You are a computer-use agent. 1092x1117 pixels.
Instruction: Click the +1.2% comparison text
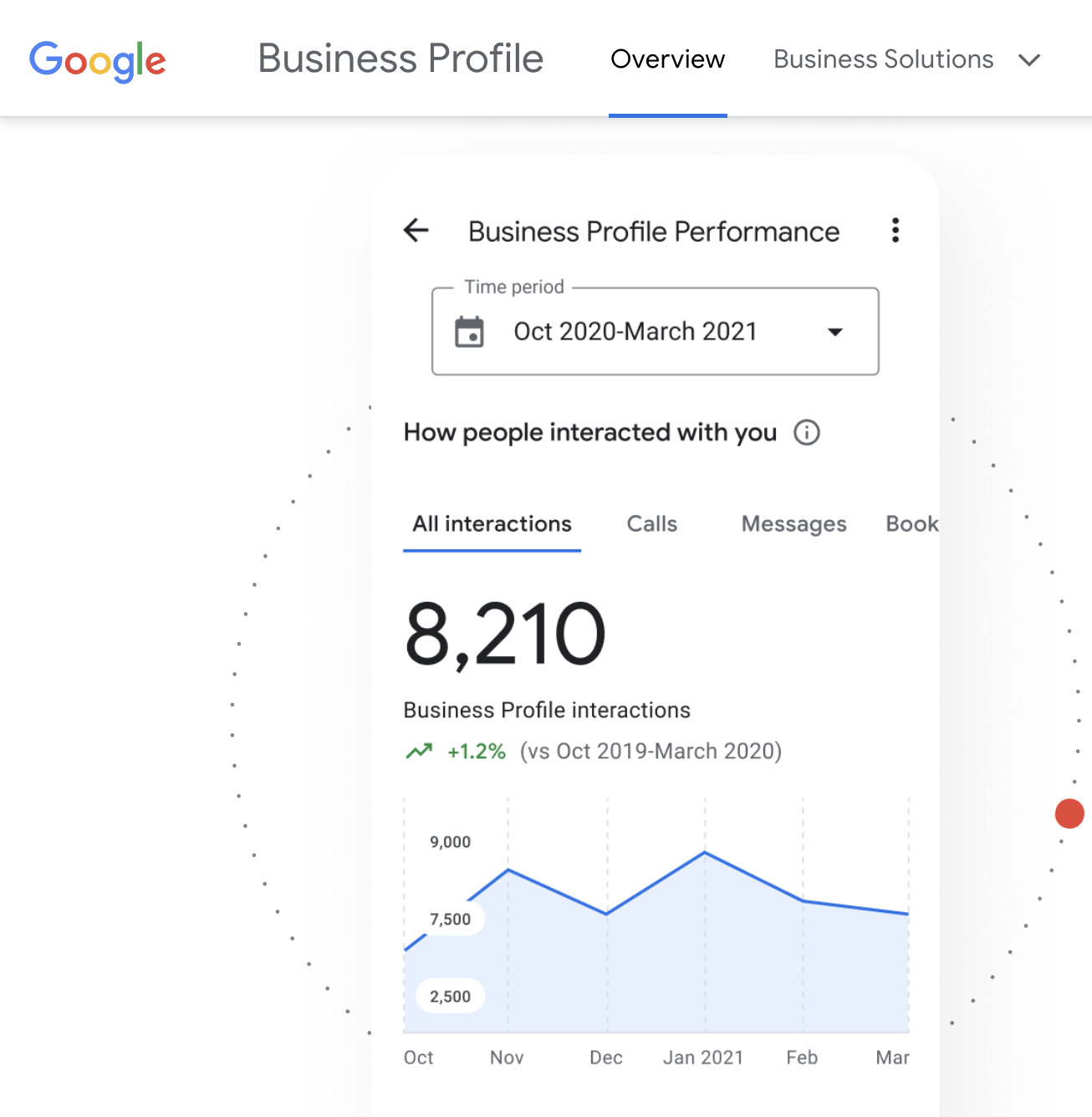pyautogui.click(x=475, y=750)
